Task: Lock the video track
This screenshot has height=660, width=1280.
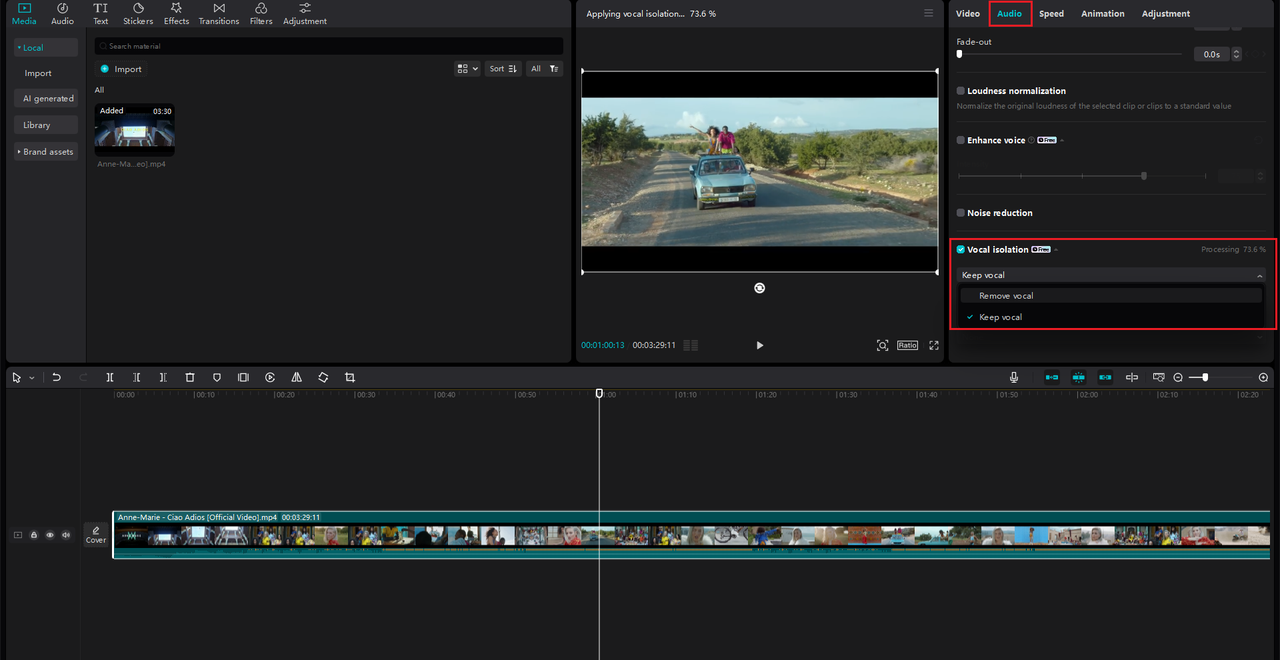Action: point(33,535)
